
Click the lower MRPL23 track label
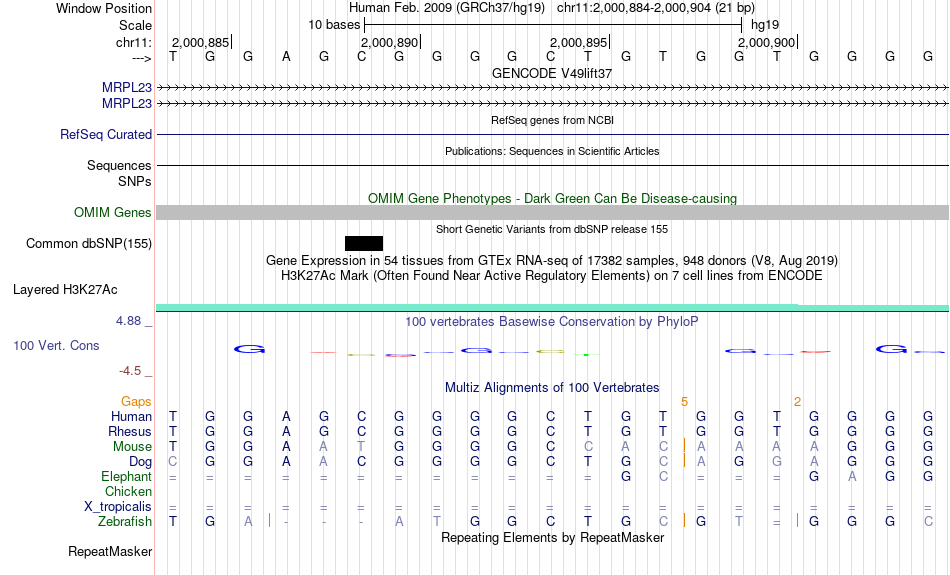(127, 104)
